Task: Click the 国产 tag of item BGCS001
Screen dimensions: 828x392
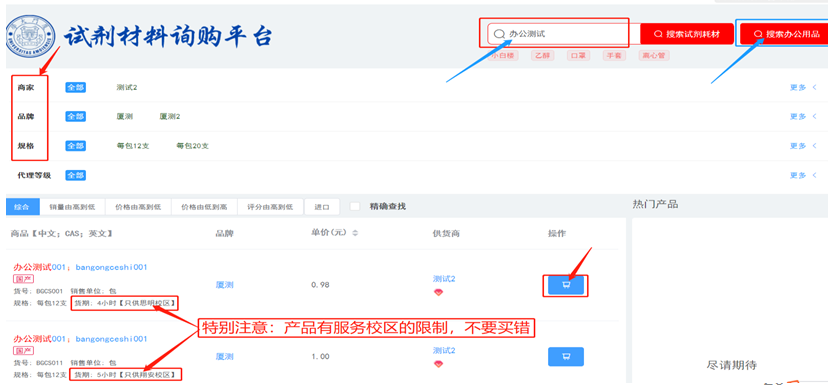Action: (x=23, y=279)
